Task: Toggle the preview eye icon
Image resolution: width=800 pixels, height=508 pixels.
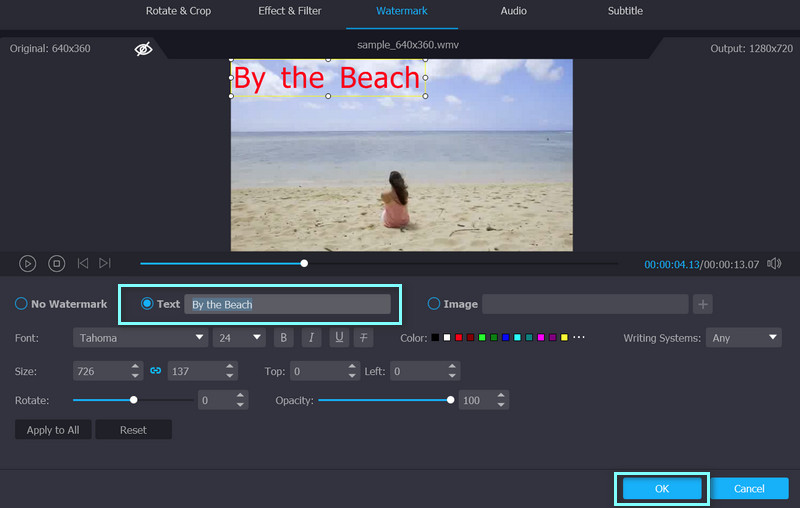Action: coord(143,48)
